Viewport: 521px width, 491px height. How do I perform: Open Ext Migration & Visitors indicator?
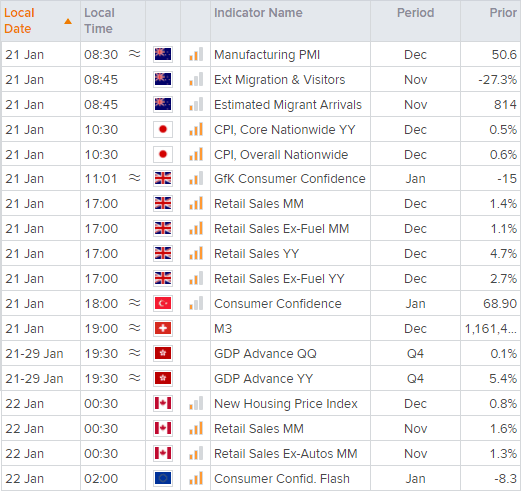[280, 80]
